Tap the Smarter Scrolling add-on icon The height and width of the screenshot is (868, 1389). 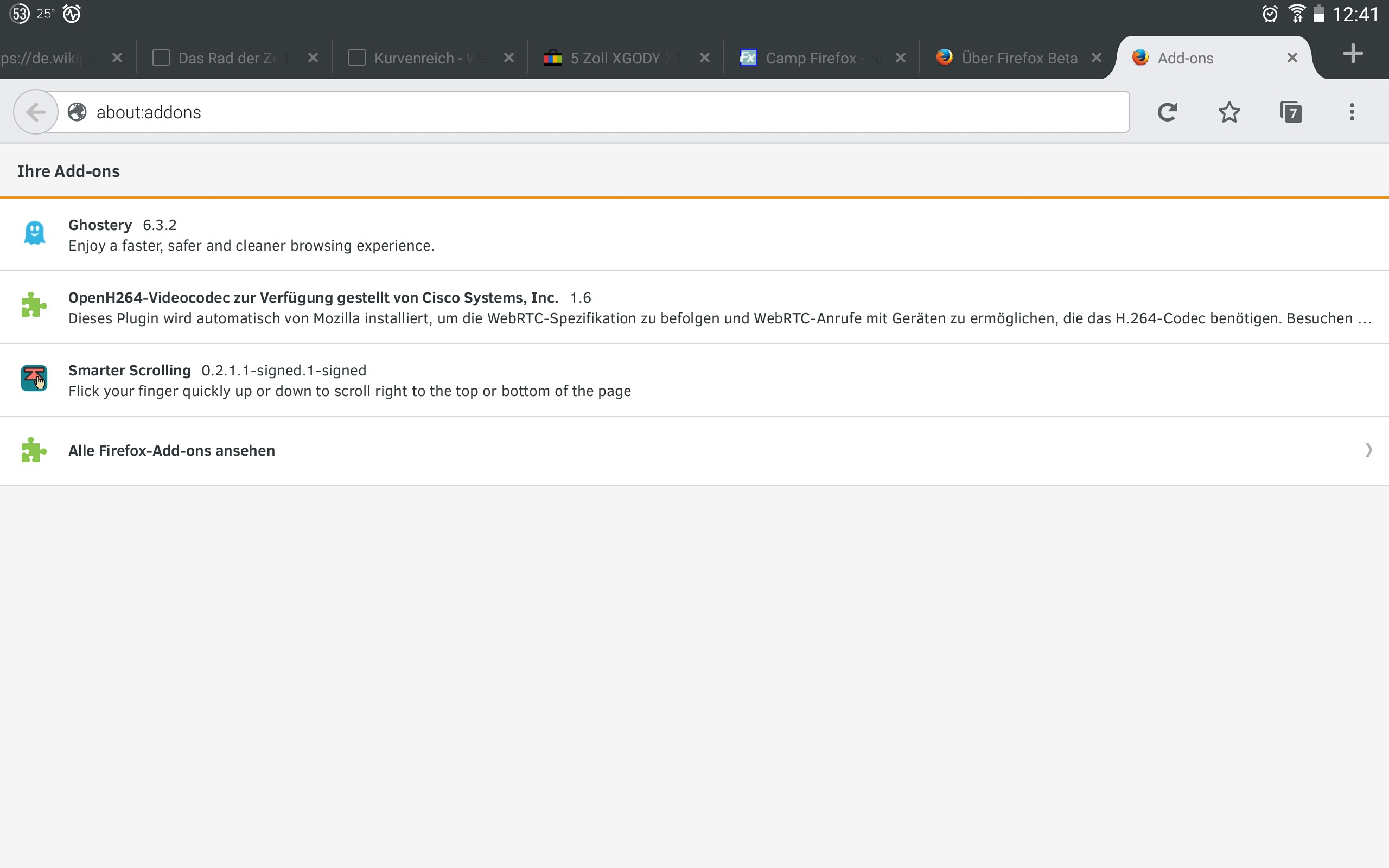(34, 379)
